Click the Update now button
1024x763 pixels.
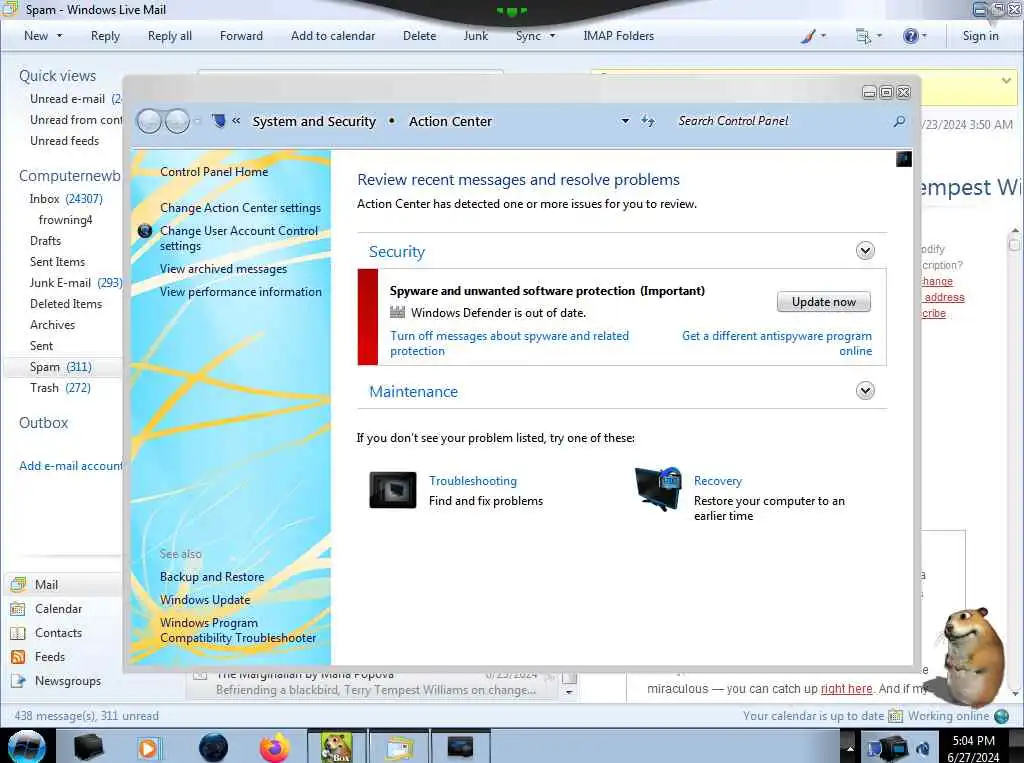pos(824,302)
